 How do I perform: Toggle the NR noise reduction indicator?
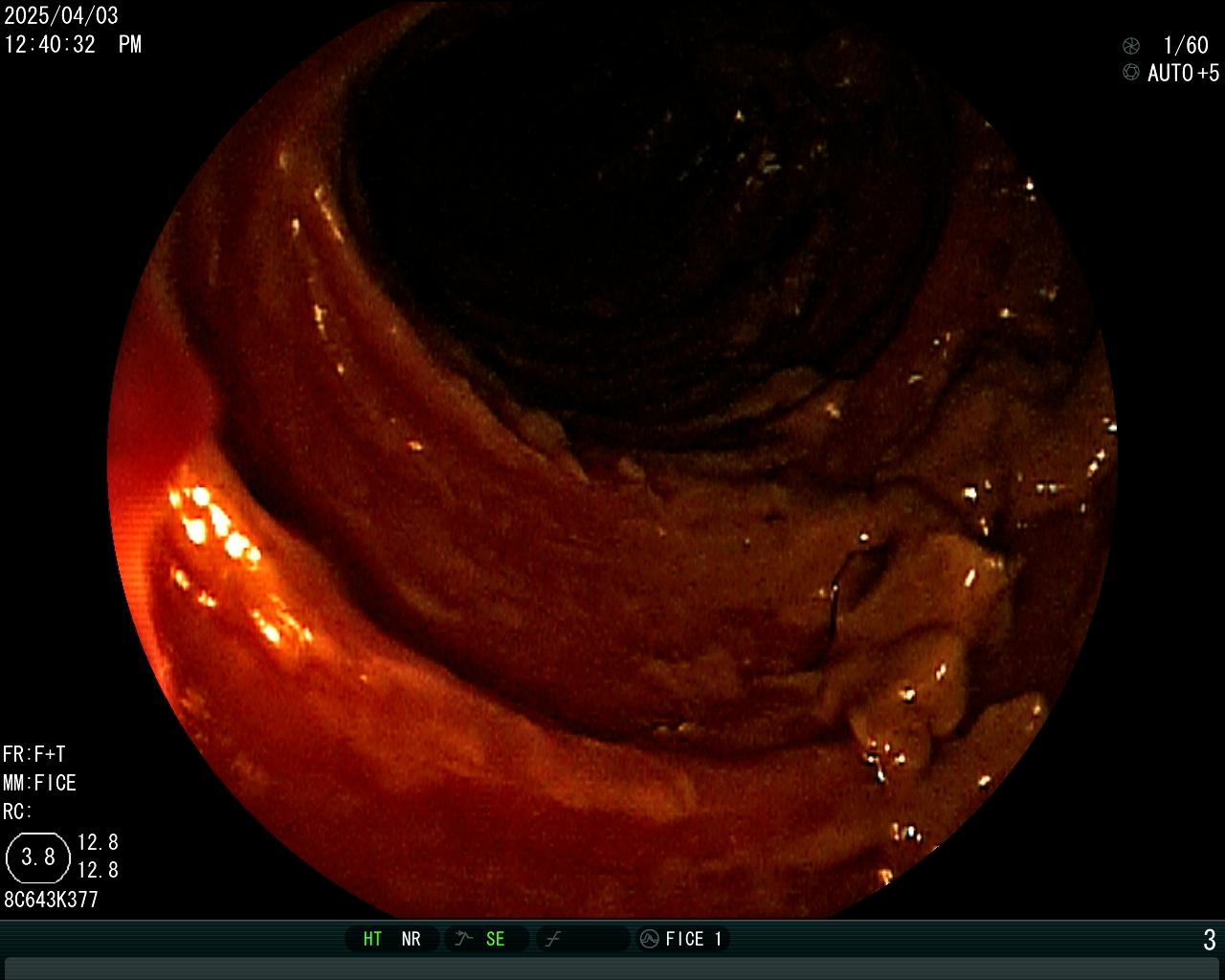[411, 939]
